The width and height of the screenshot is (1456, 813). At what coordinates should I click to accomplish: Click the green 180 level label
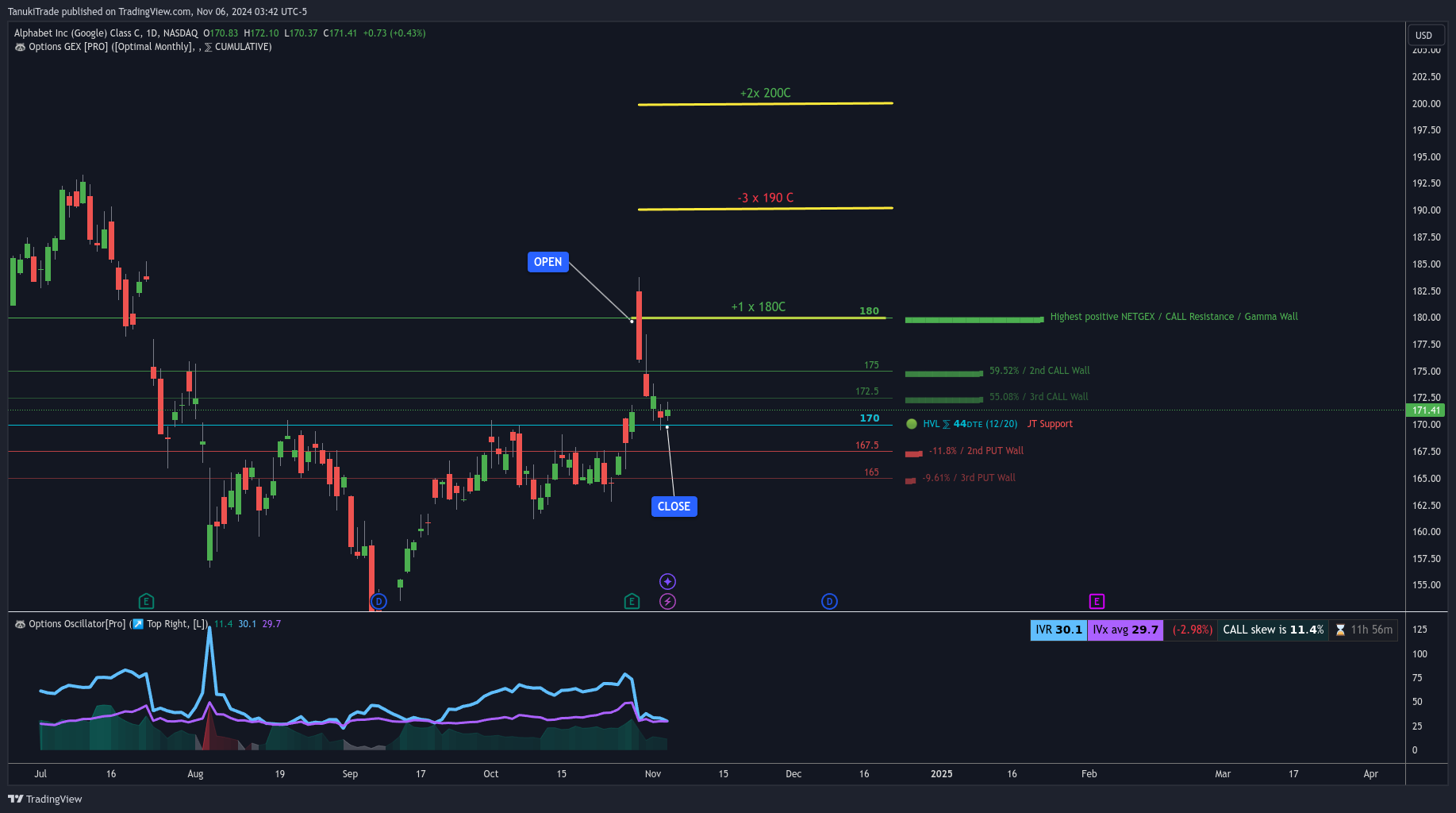pyautogui.click(x=870, y=311)
